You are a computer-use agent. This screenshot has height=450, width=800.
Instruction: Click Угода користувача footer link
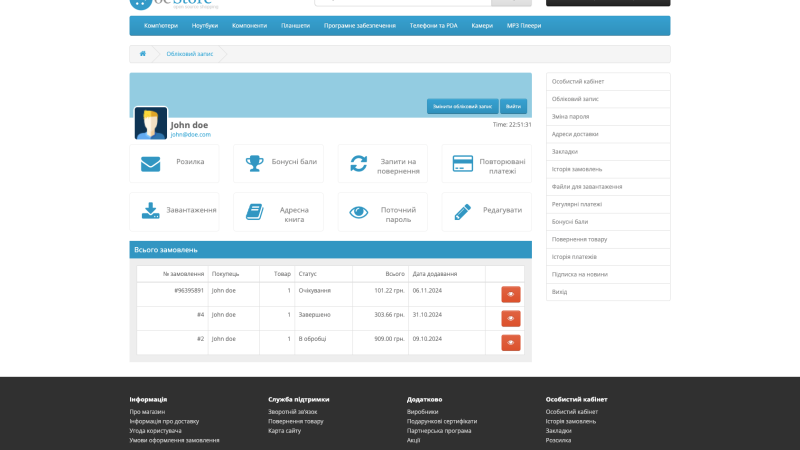(155, 431)
